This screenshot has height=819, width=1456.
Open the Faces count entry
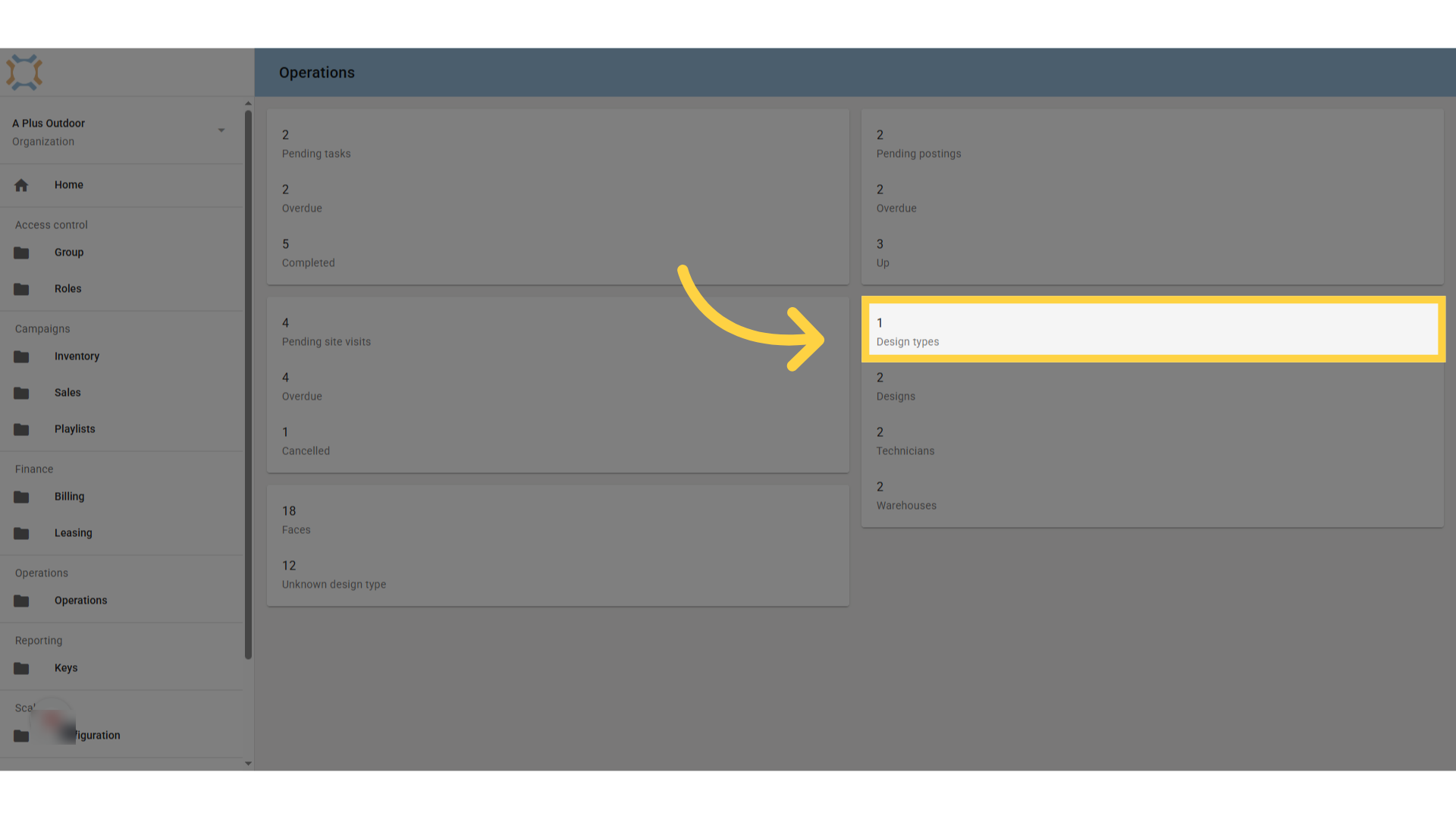[558, 520]
